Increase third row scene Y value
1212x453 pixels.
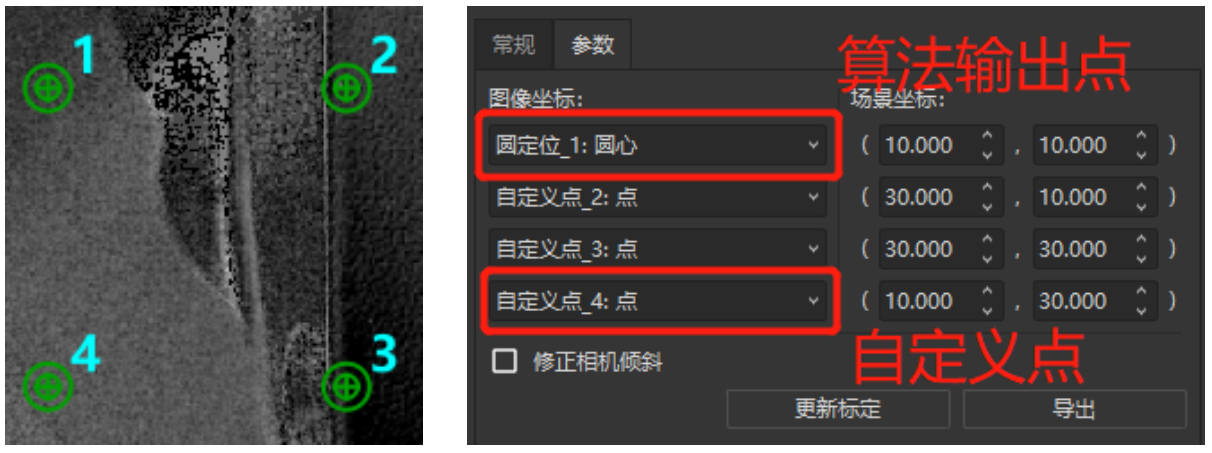tap(1142, 241)
